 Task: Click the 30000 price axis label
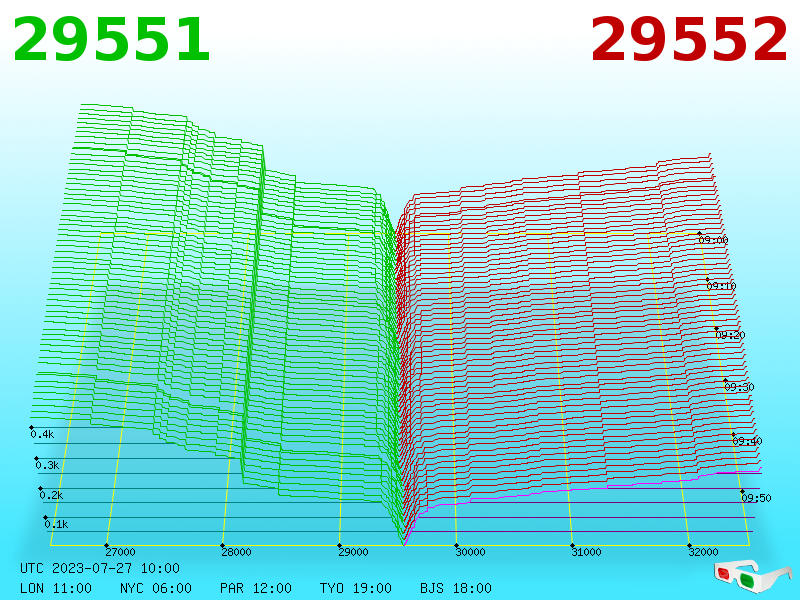coord(470,552)
